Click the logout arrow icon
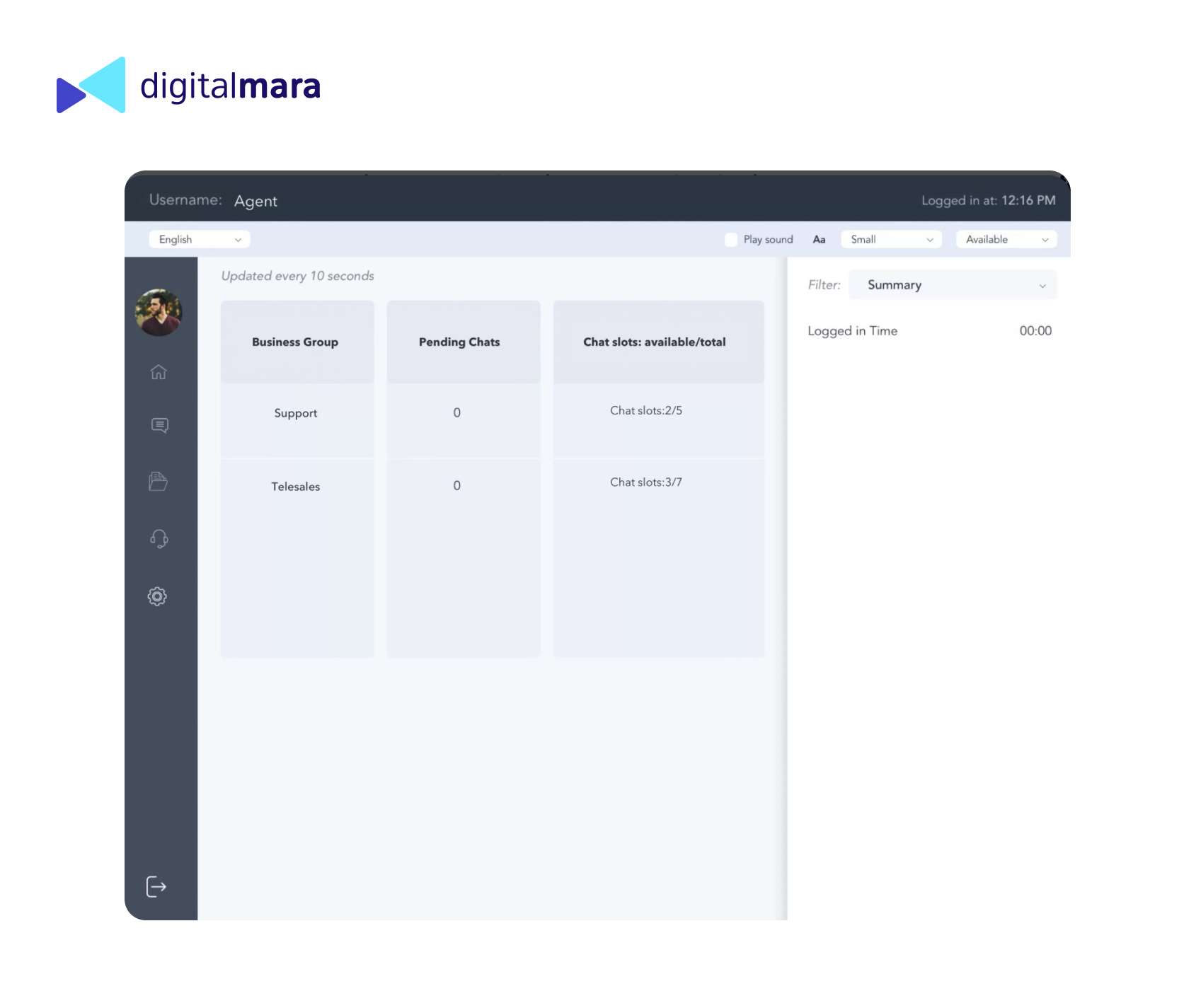1196x1008 pixels. tap(156, 886)
